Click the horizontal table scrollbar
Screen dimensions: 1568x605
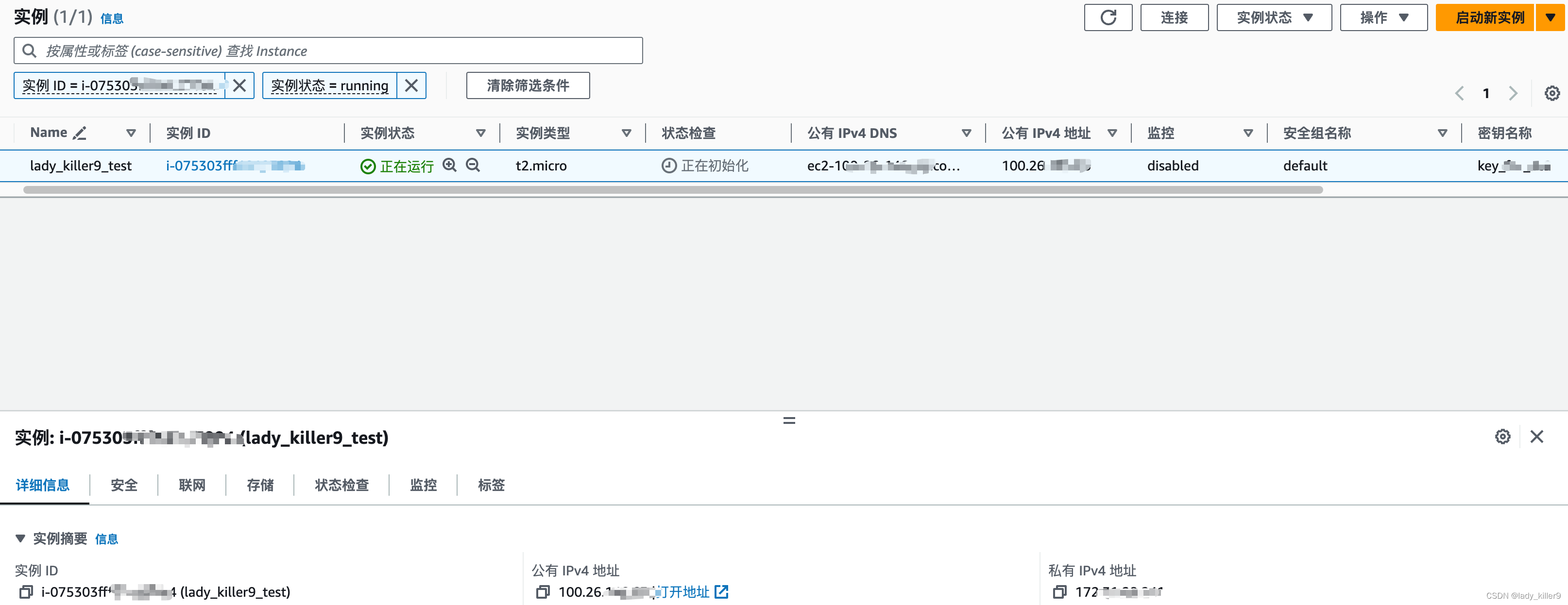coord(673,190)
